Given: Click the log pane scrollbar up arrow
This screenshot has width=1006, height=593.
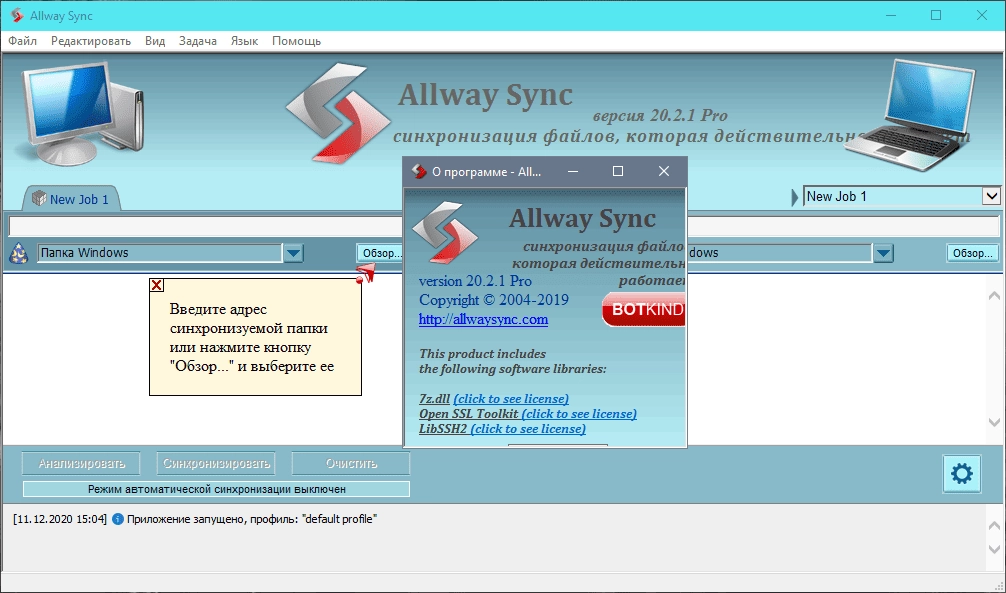Looking at the screenshot, I should 994,525.
